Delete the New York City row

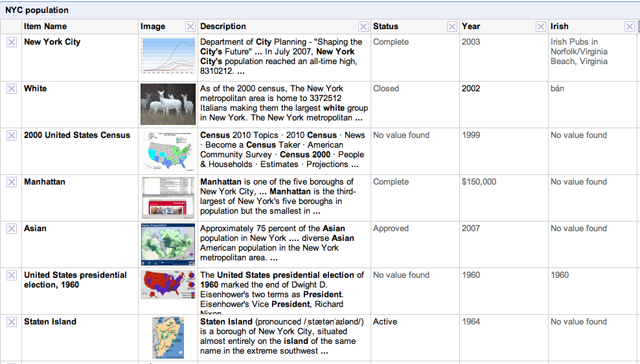[x=11, y=42]
